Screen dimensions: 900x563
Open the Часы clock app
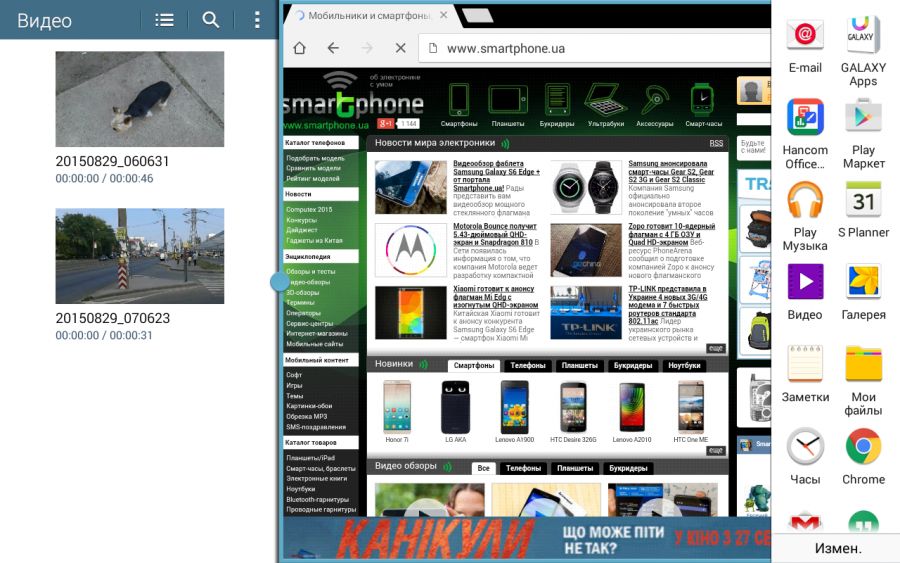[x=805, y=447]
